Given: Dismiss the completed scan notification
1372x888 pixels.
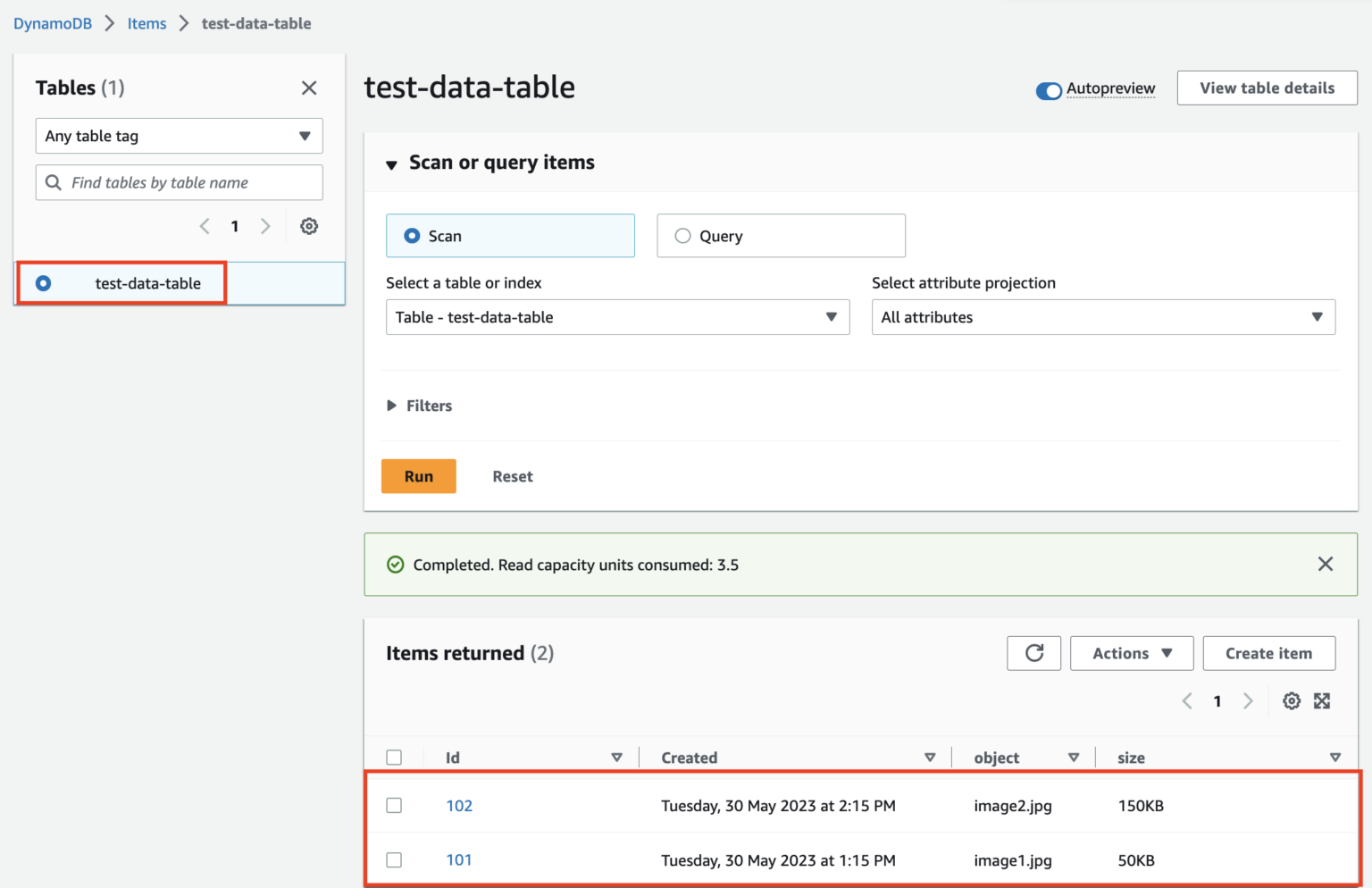Looking at the screenshot, I should [x=1326, y=564].
